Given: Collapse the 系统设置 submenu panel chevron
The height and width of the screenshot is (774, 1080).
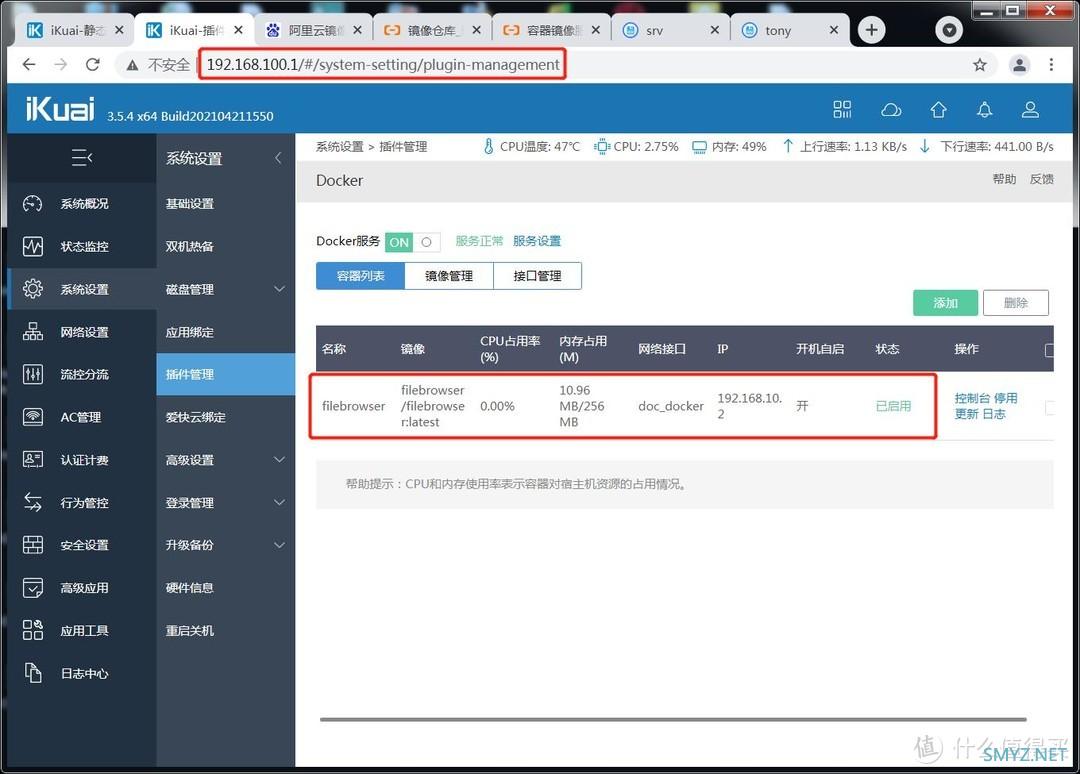Looking at the screenshot, I should (x=278, y=158).
